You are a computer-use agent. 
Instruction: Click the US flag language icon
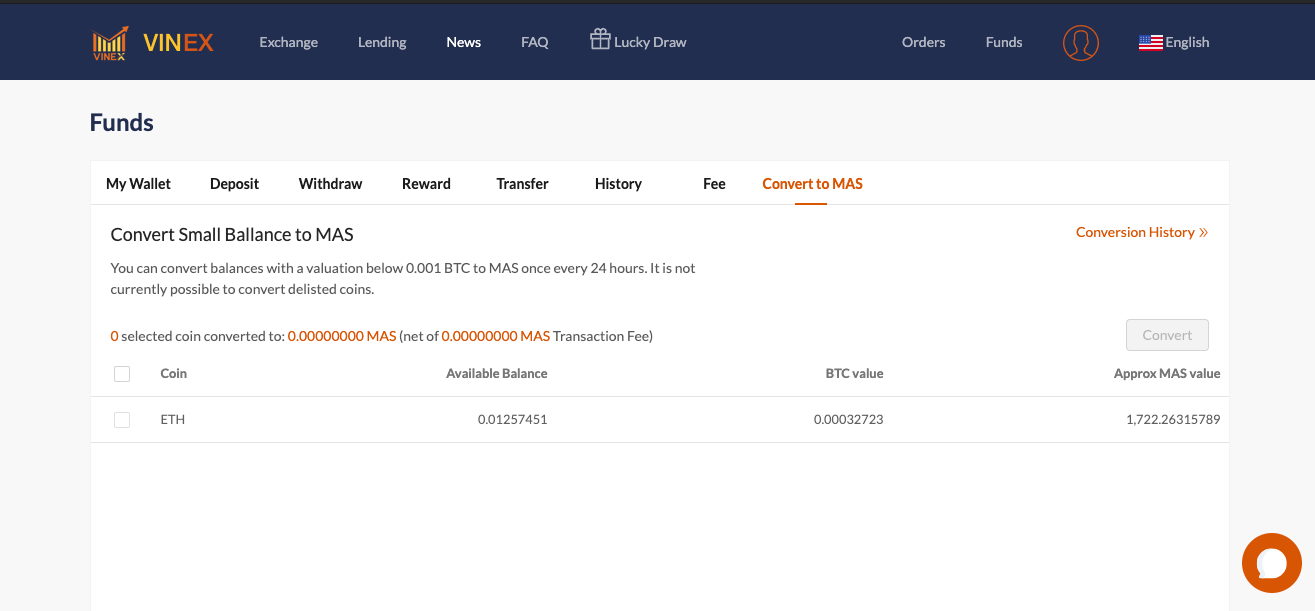(x=1151, y=43)
